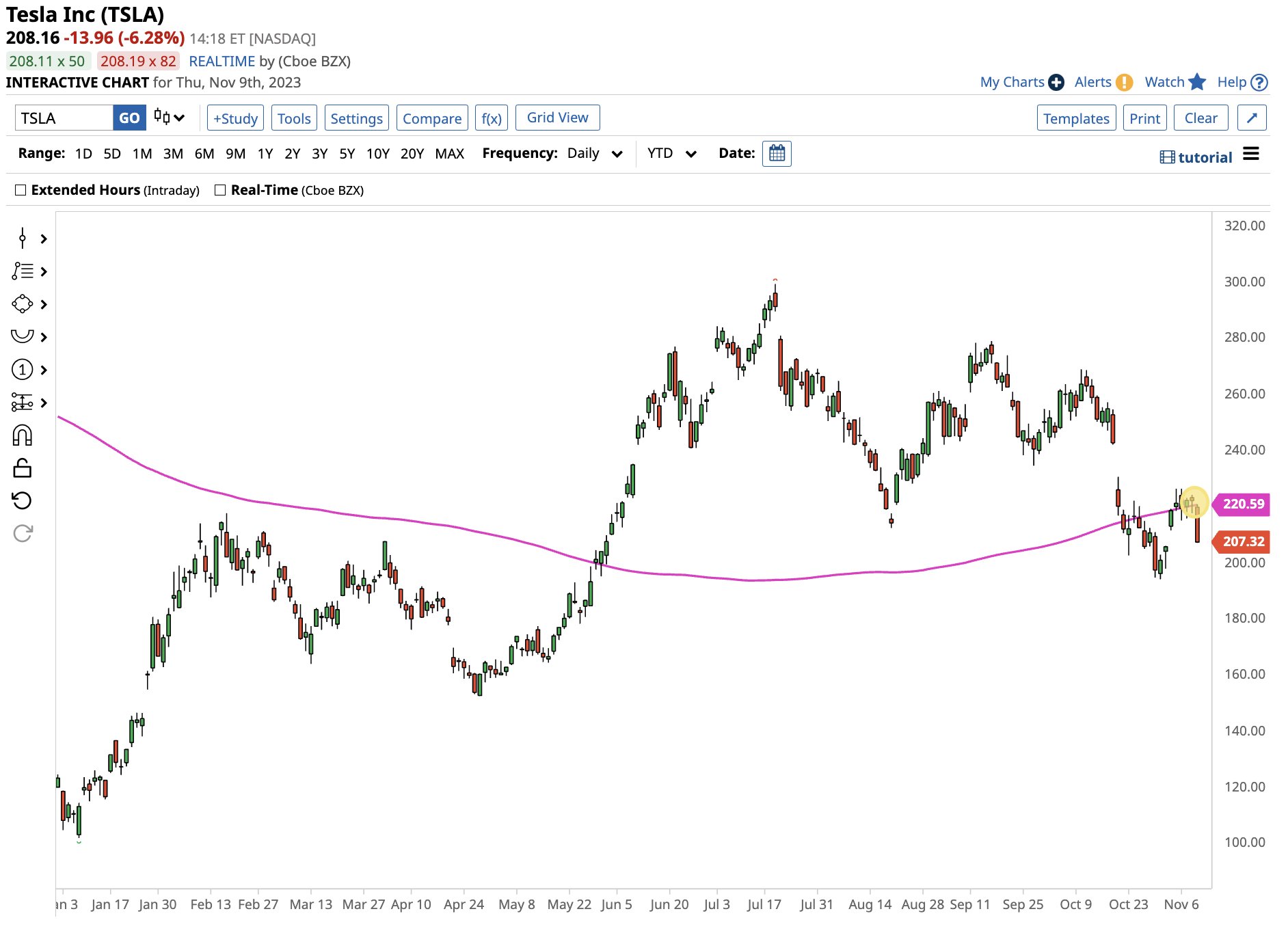The width and height of the screenshot is (1288, 946).
Task: Open the f(x) expressions button
Action: 492,118
